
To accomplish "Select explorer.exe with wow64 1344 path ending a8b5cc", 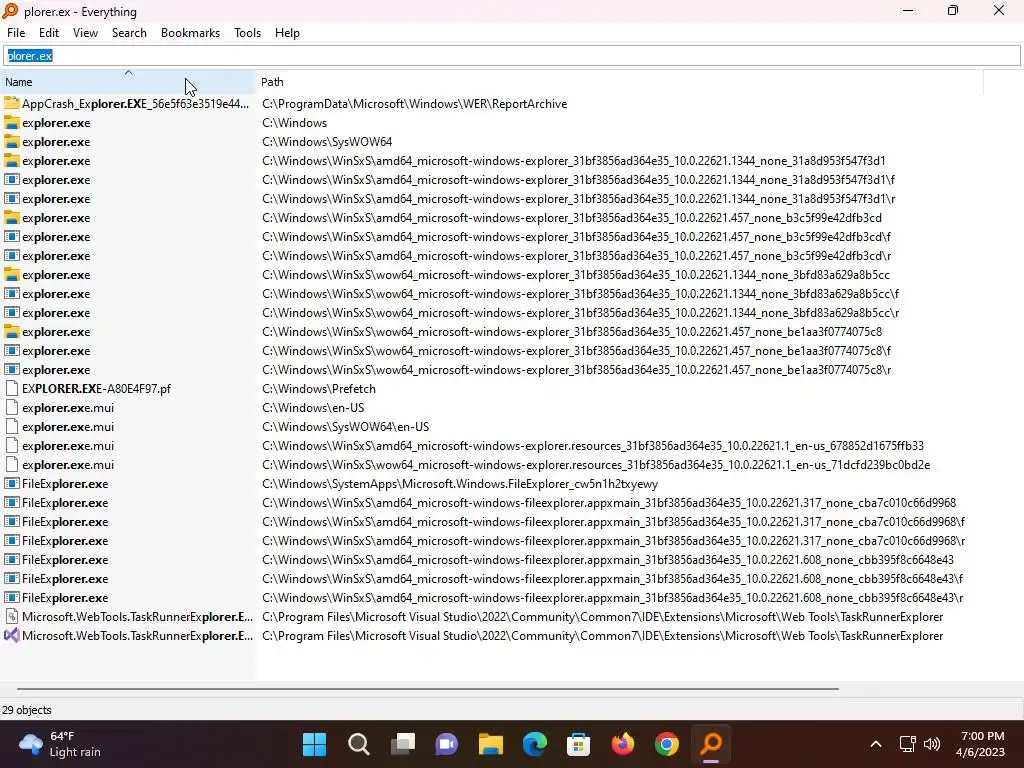I will [x=56, y=274].
